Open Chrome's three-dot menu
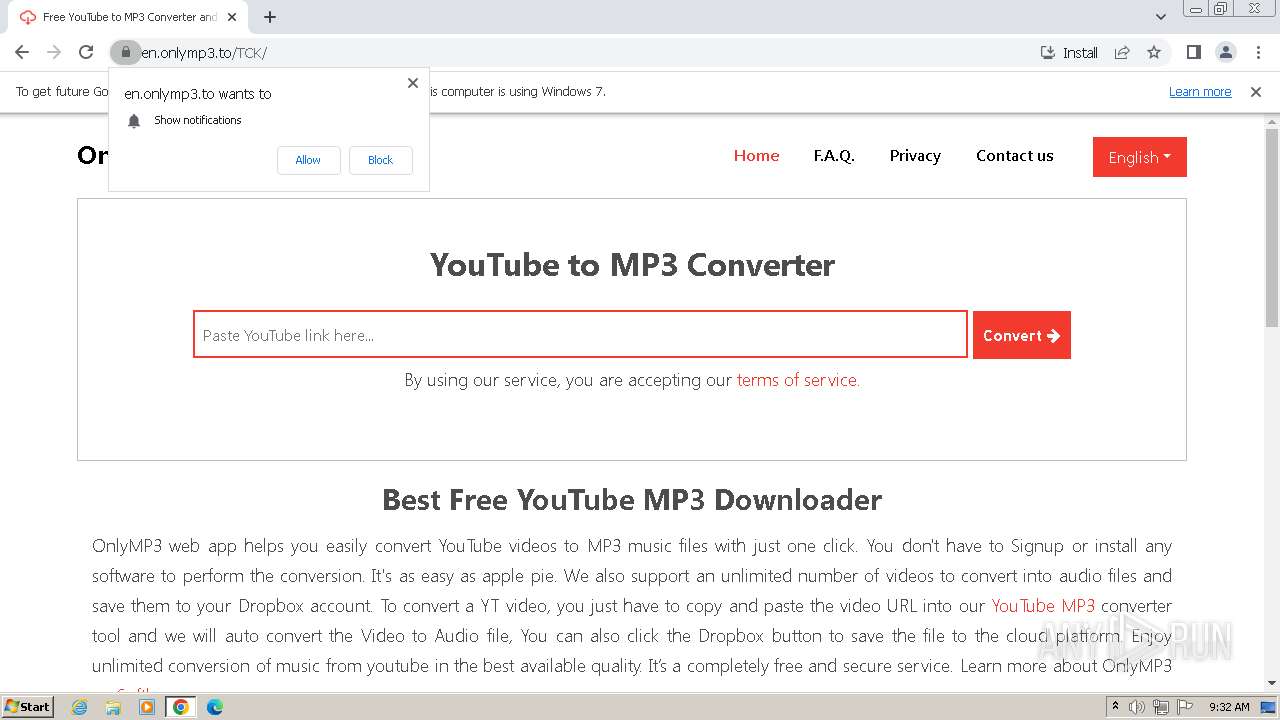Viewport: 1280px width, 720px height. [1258, 52]
